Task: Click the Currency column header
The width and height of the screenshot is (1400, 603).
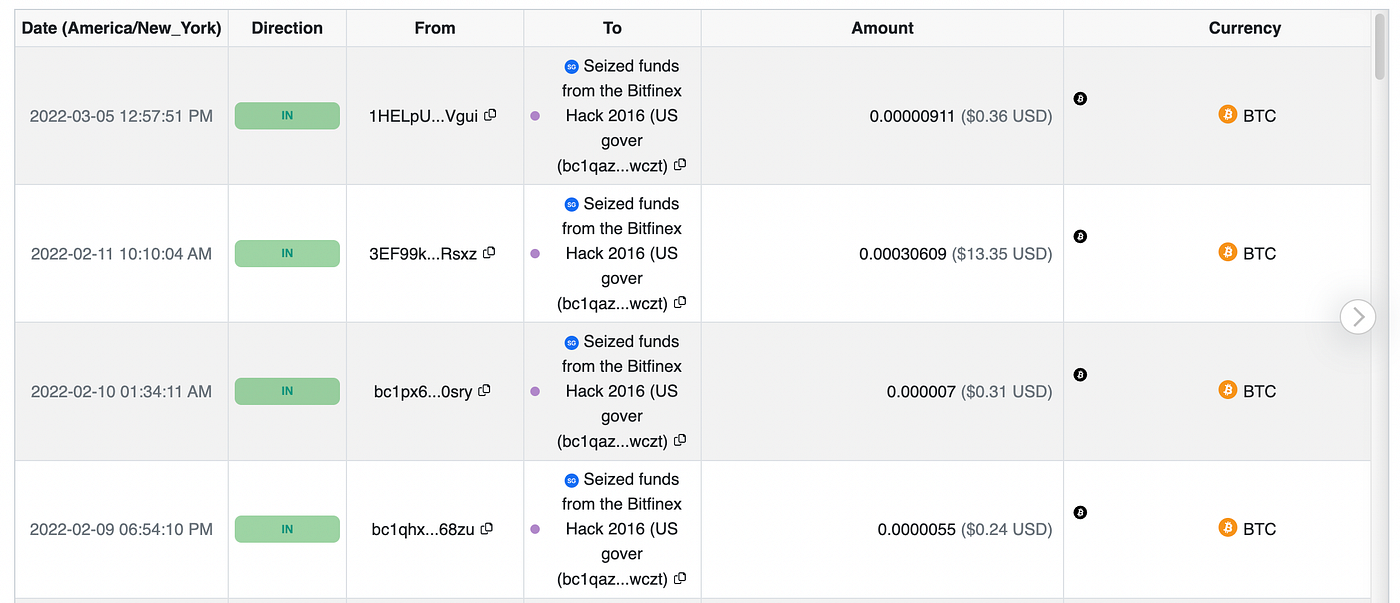Action: click(1244, 28)
